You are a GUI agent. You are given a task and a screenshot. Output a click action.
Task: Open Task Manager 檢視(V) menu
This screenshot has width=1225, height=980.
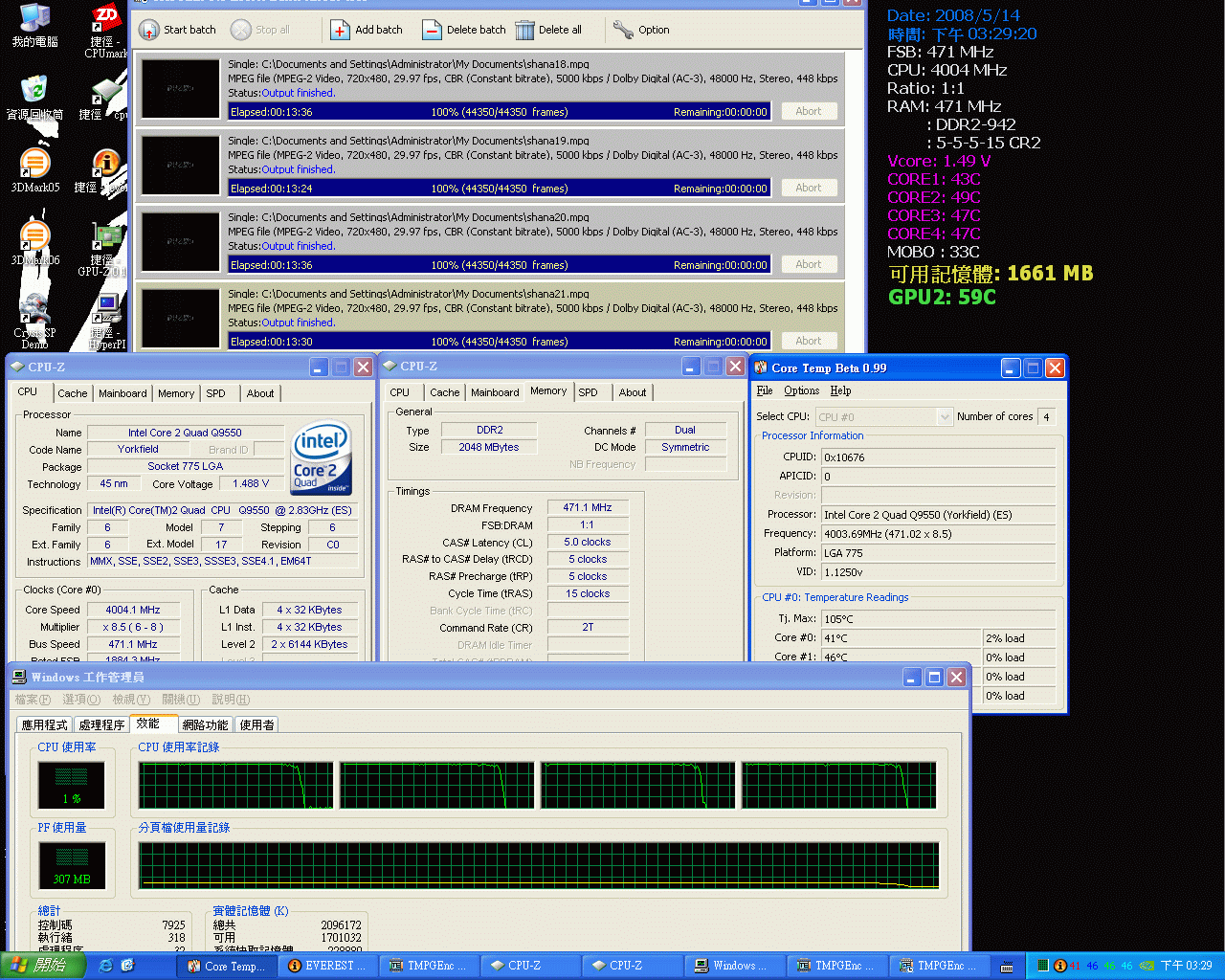click(x=131, y=700)
